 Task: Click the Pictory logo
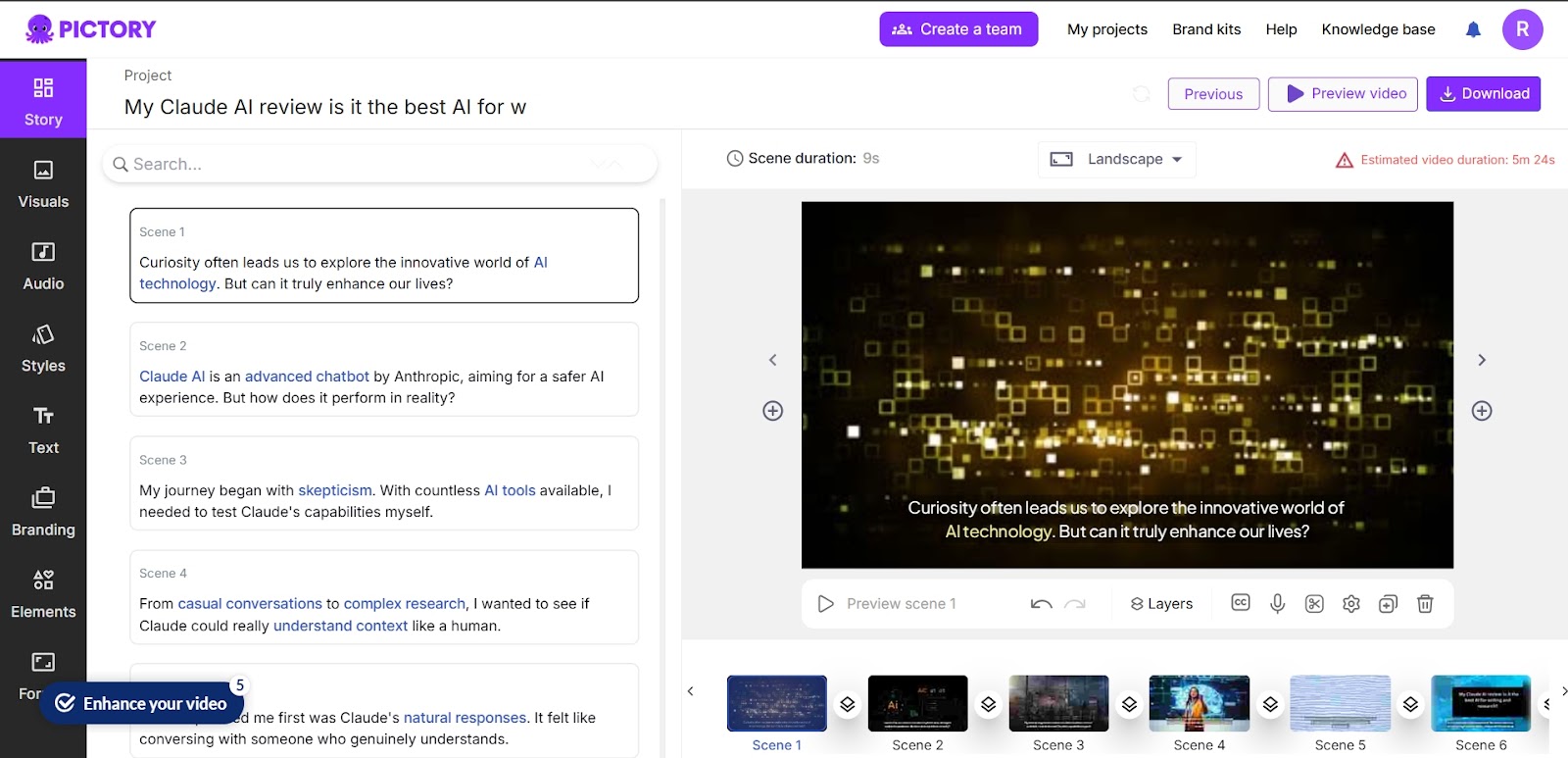point(91,29)
